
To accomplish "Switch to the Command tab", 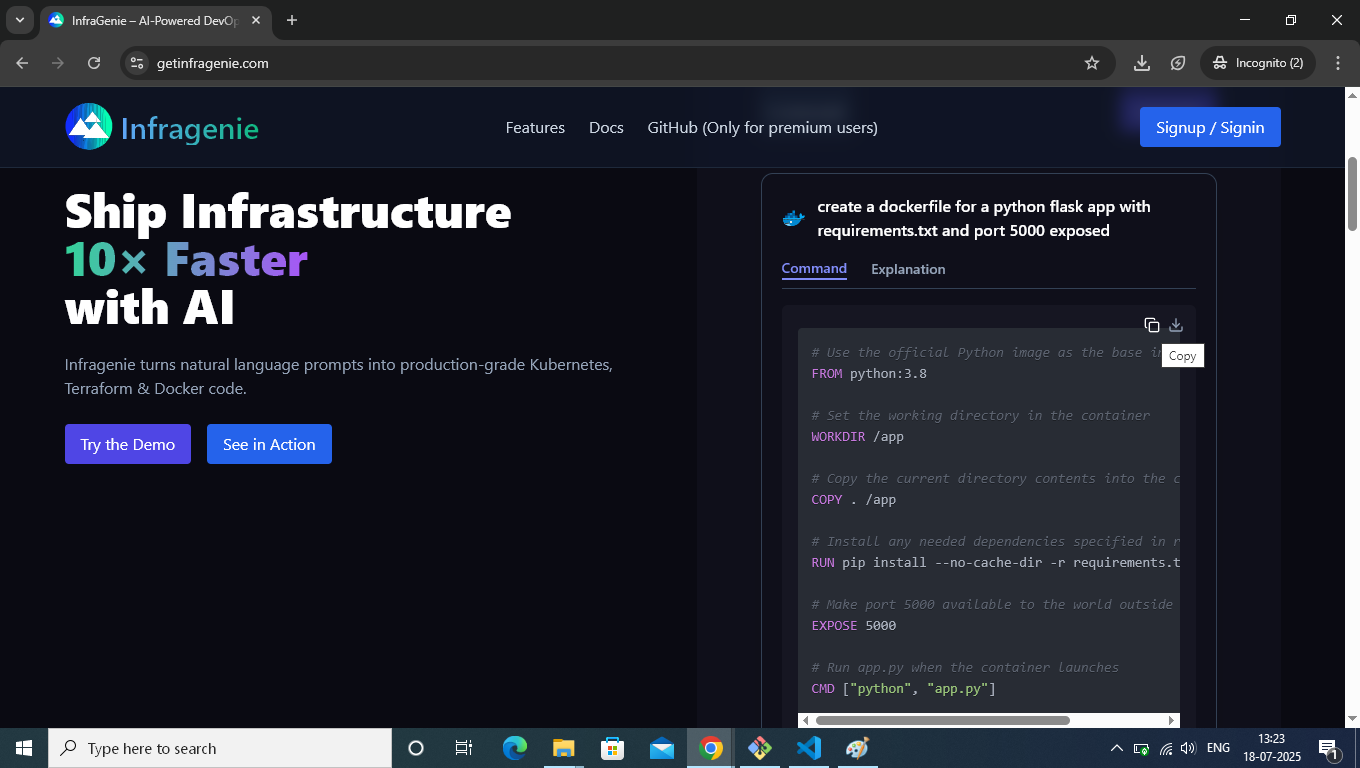I will coord(814,269).
